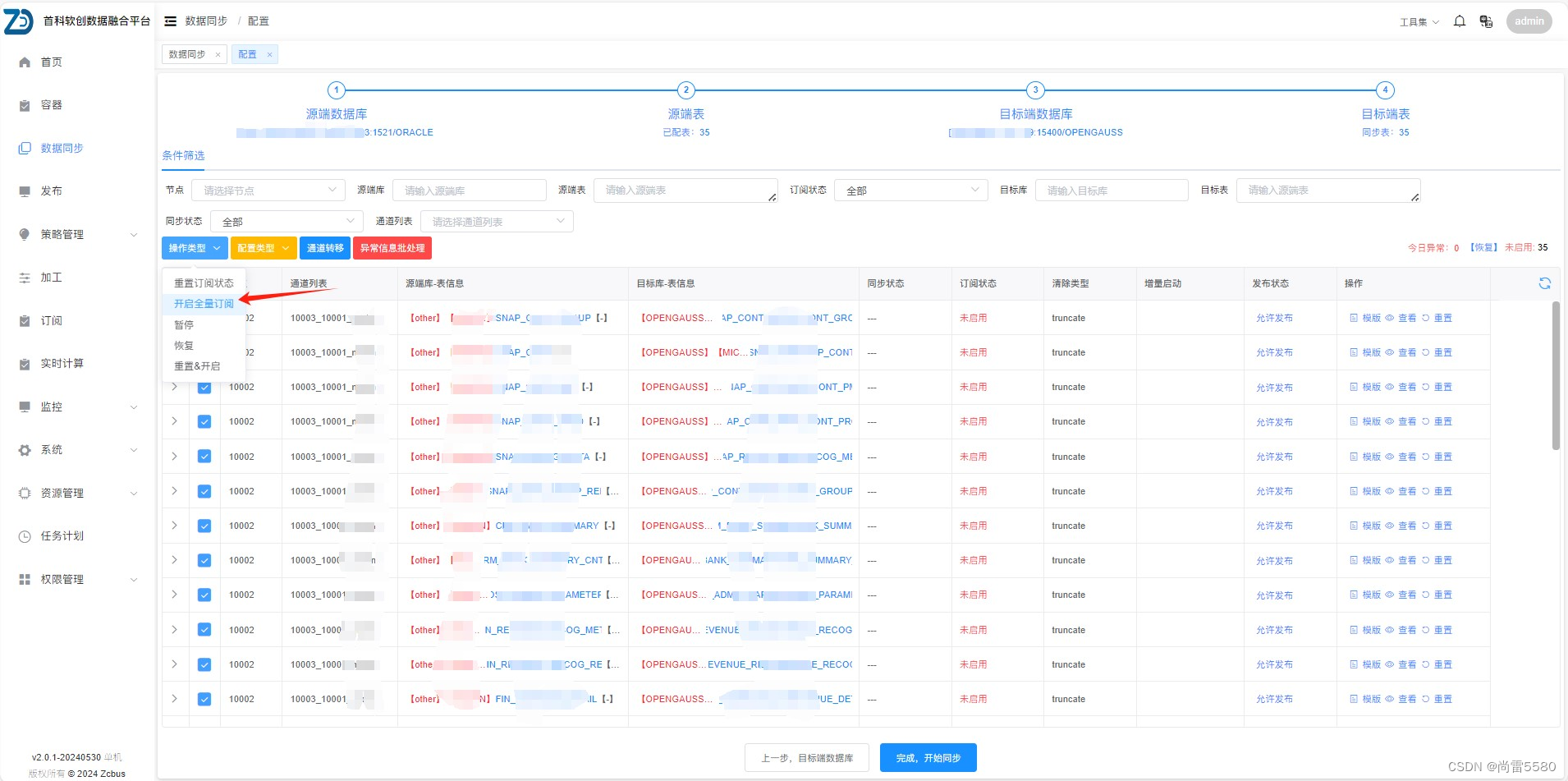Click the 资源管理 sidebar icon
The image size is (1568, 781).
(x=25, y=494)
